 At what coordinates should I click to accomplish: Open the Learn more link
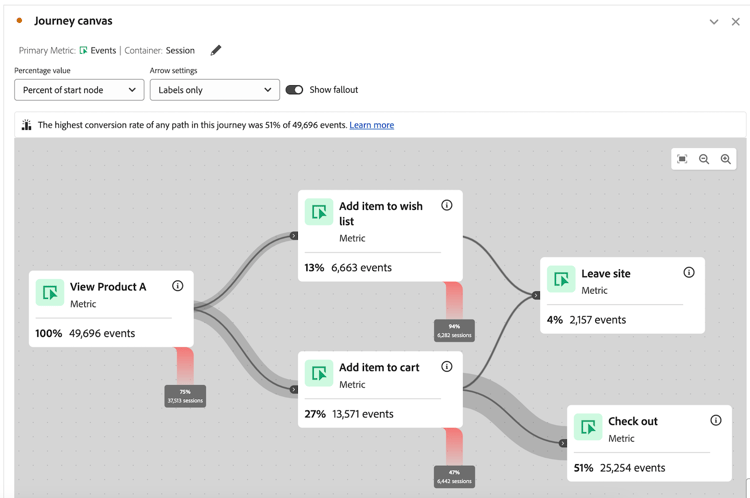point(372,125)
